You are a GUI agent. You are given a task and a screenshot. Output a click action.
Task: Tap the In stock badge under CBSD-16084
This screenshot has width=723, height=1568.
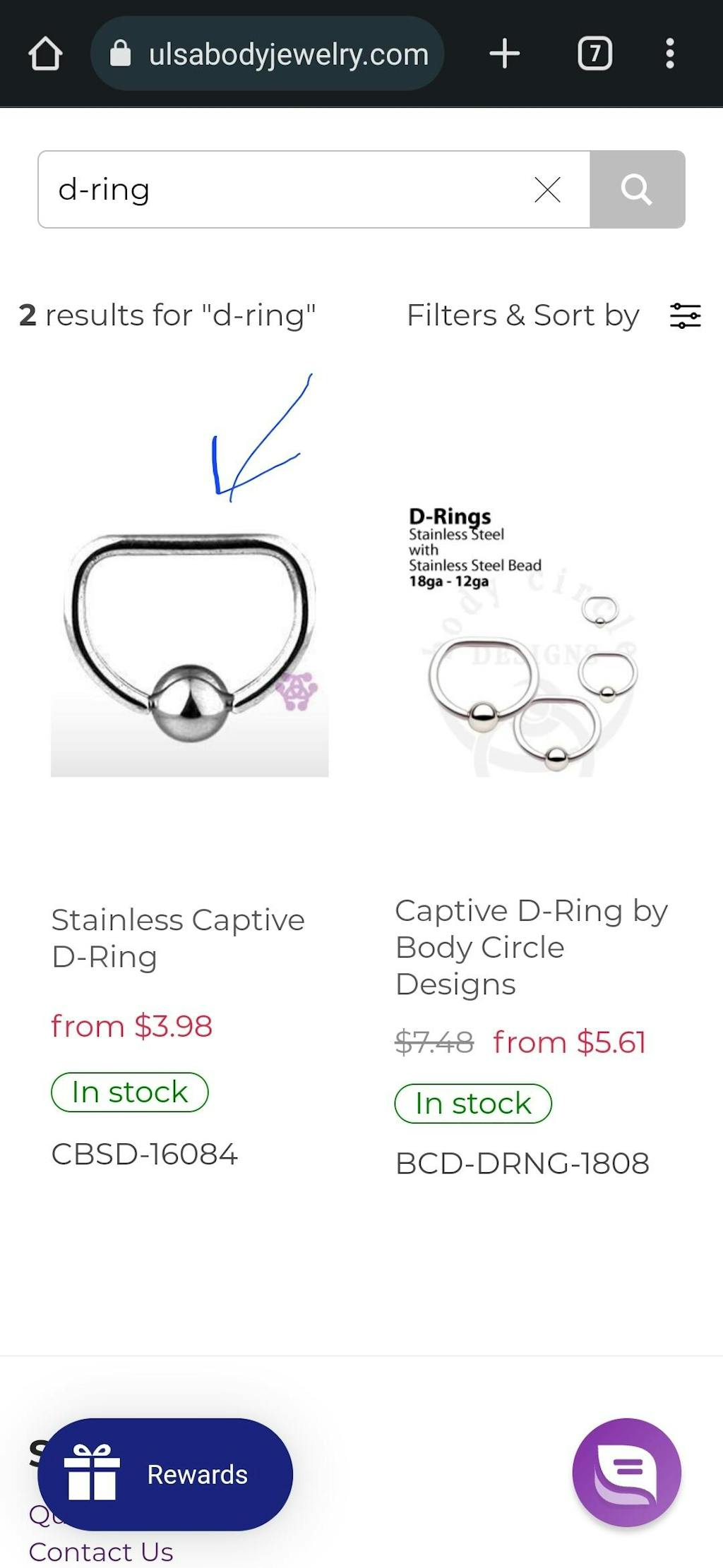coord(129,1092)
